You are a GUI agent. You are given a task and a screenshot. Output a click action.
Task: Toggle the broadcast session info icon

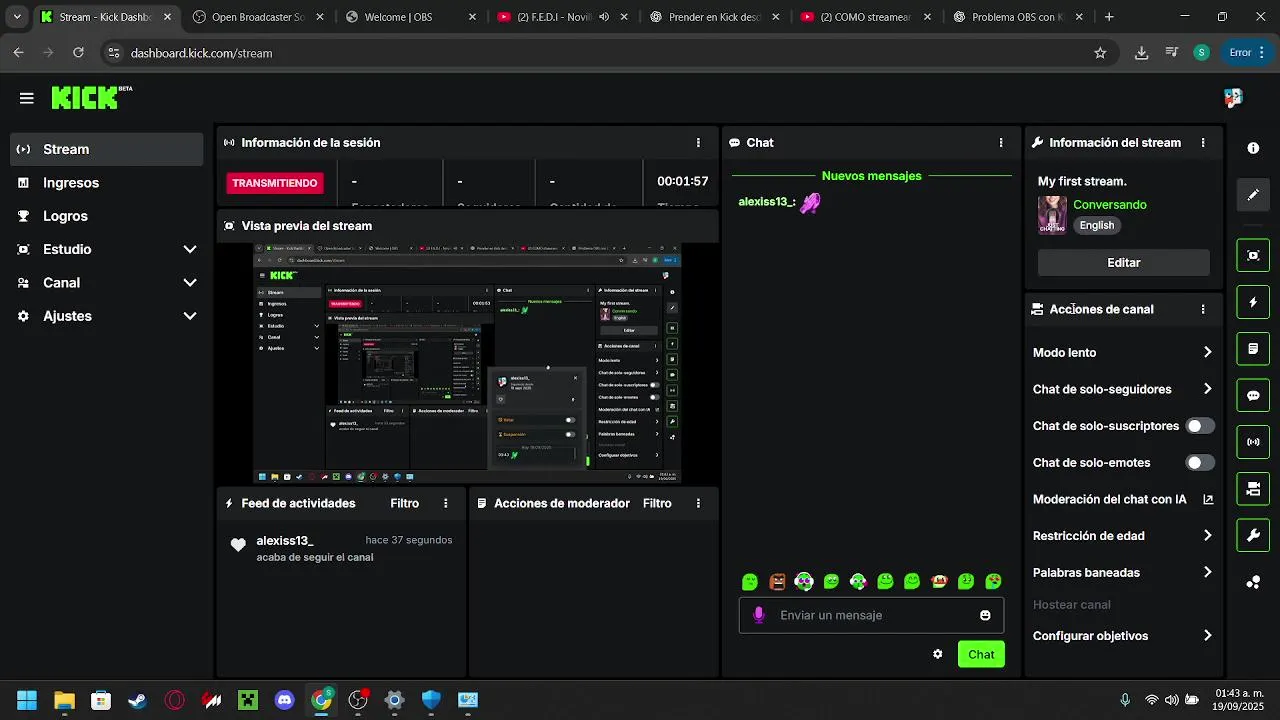[1253, 442]
